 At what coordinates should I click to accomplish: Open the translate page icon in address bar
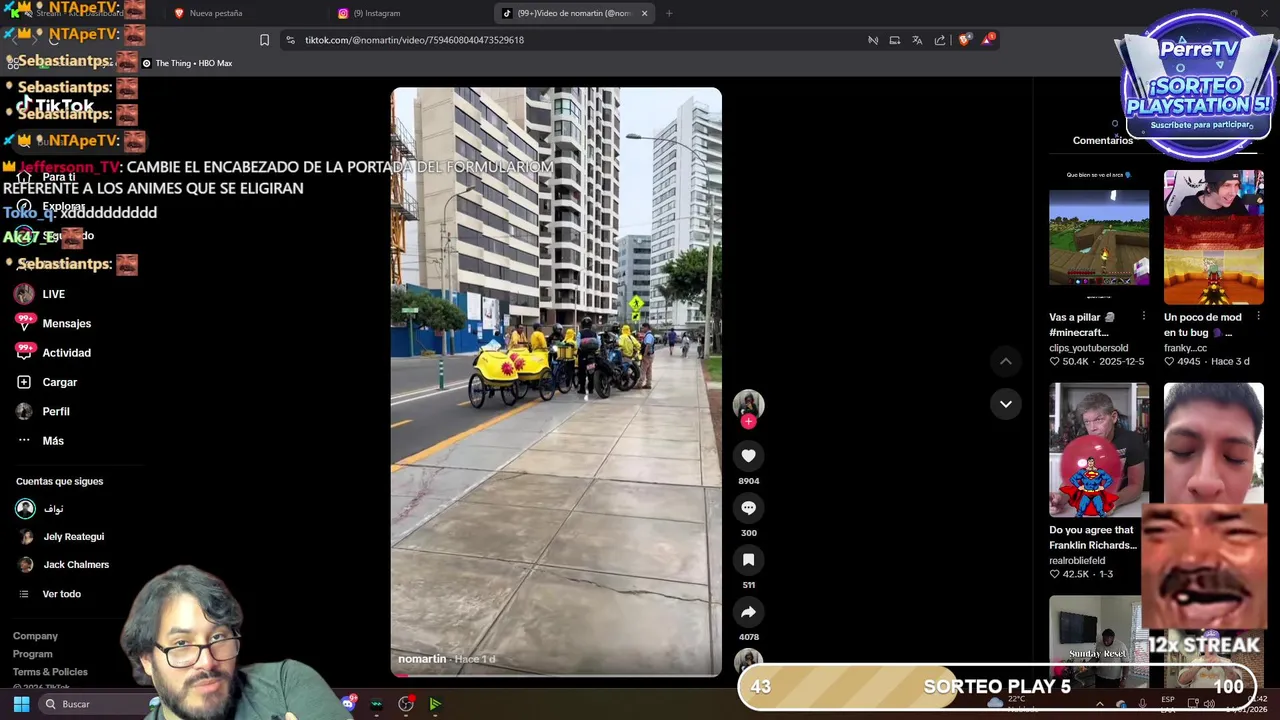917,40
